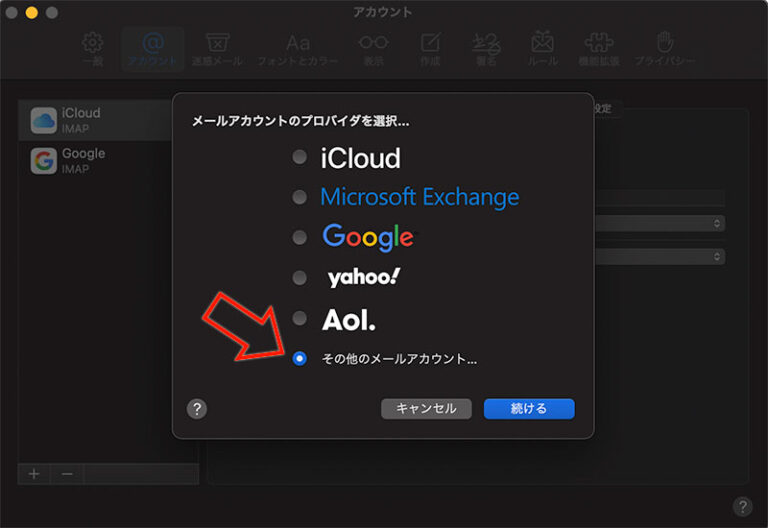Open the lower dropdown in account settings
Image resolution: width=768 pixels, height=528 pixels.
point(660,256)
